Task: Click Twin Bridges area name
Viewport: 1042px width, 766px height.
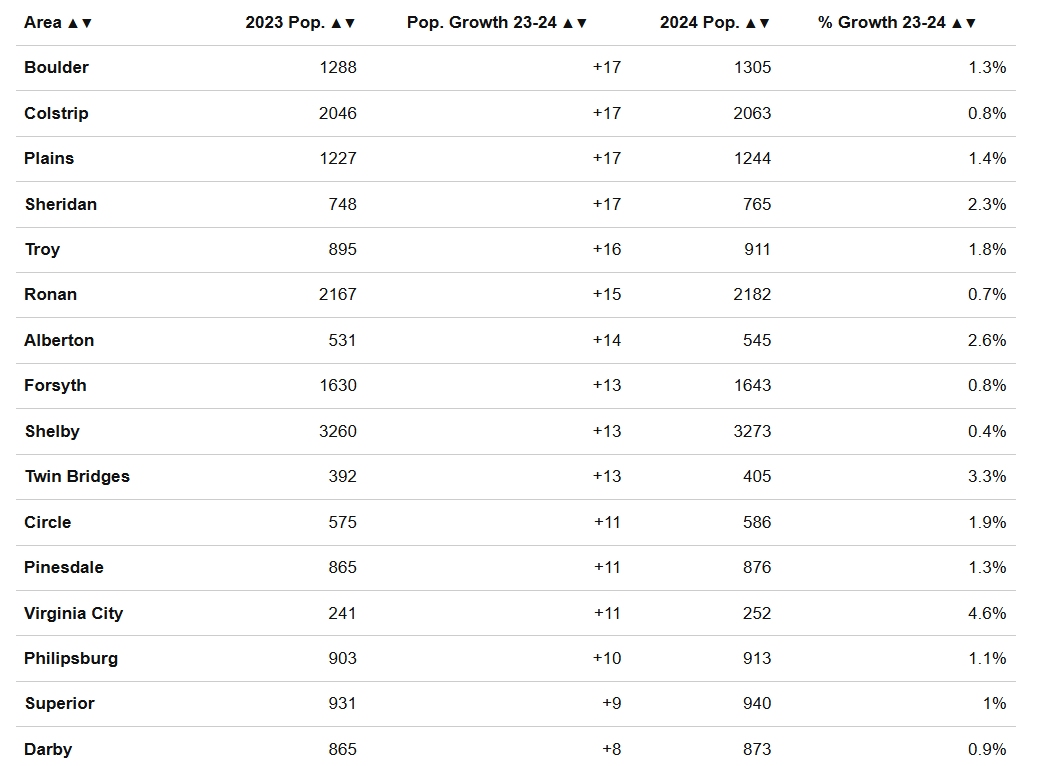Action: pos(77,476)
